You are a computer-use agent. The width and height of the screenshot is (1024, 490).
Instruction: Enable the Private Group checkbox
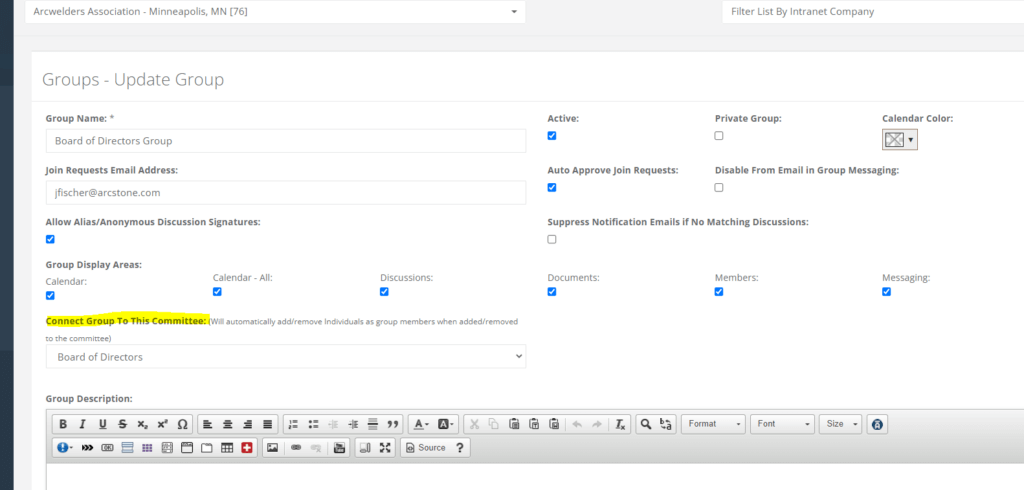point(719,136)
